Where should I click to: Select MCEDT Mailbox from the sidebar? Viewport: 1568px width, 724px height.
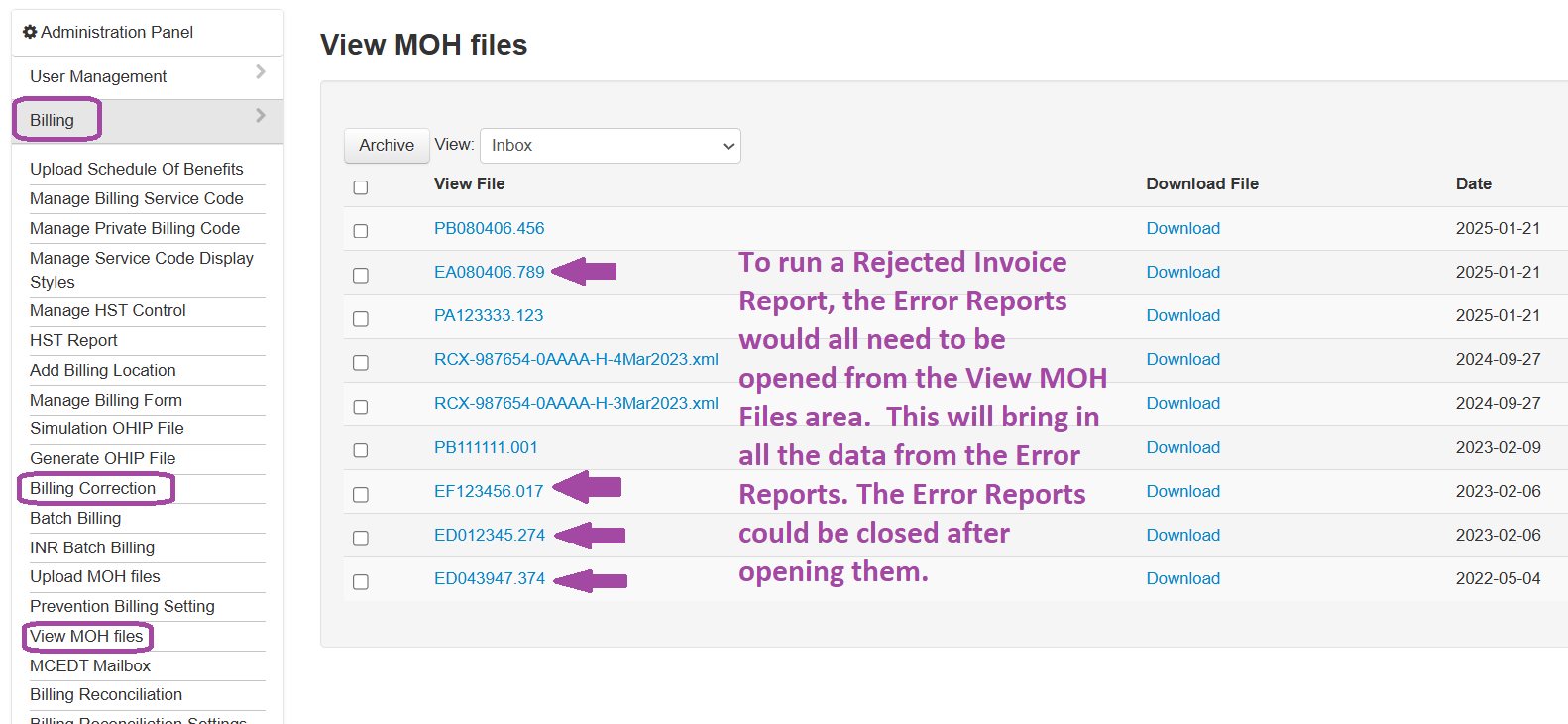89,665
